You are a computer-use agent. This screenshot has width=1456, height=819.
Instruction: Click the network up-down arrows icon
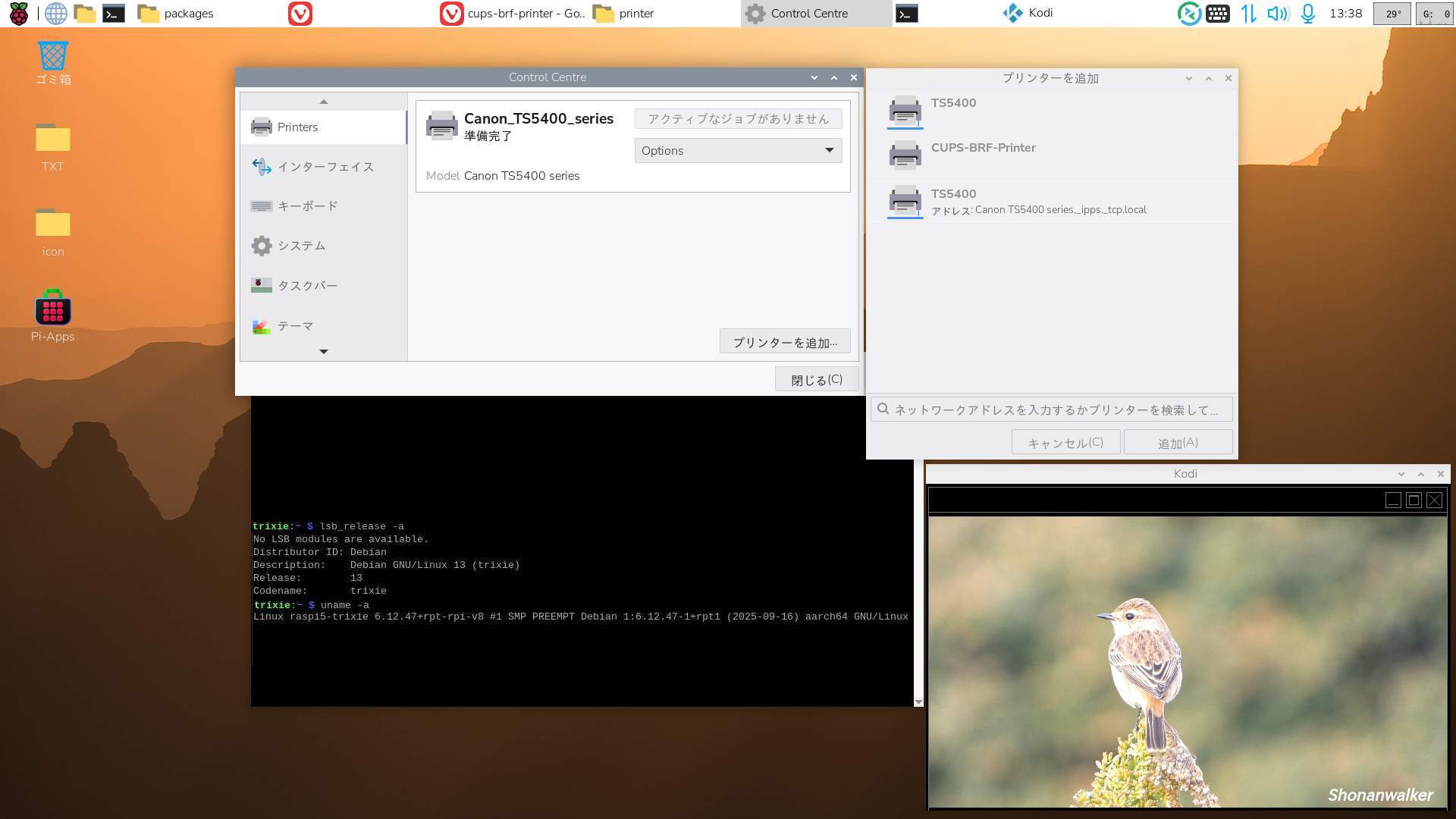pos(1248,14)
